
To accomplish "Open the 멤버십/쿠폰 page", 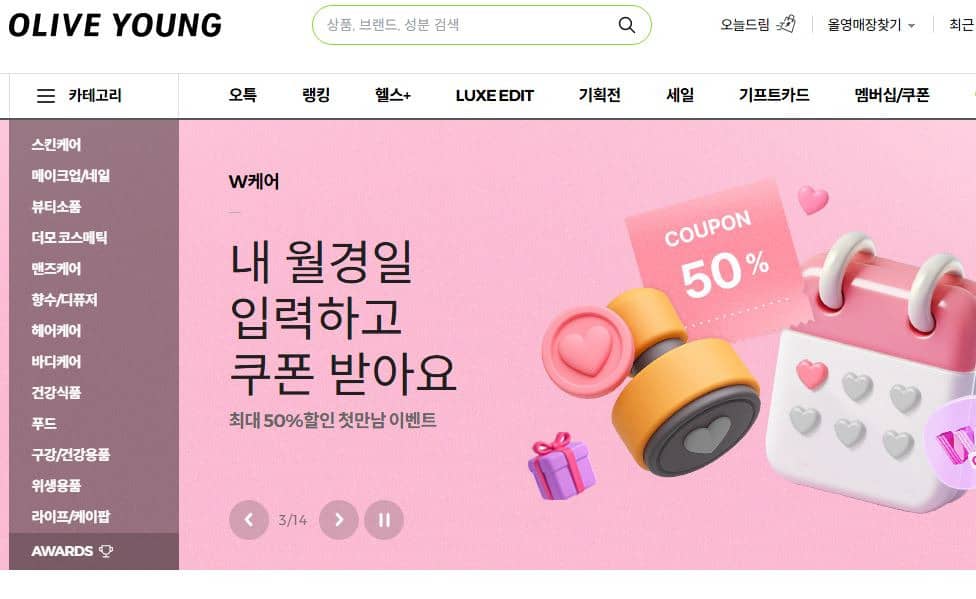I will [891, 95].
